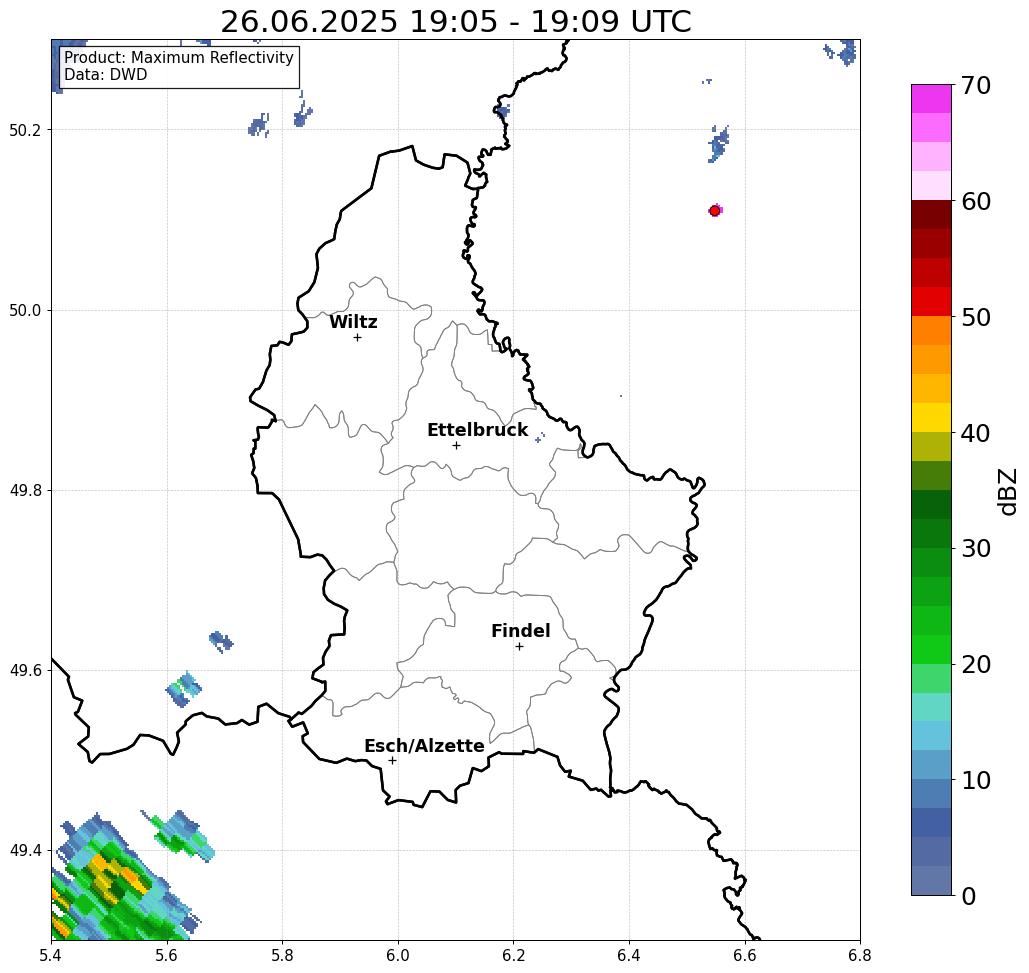The image size is (1029, 973).
Task: Click the dBZ colorbar axis label
Action: (1007, 491)
